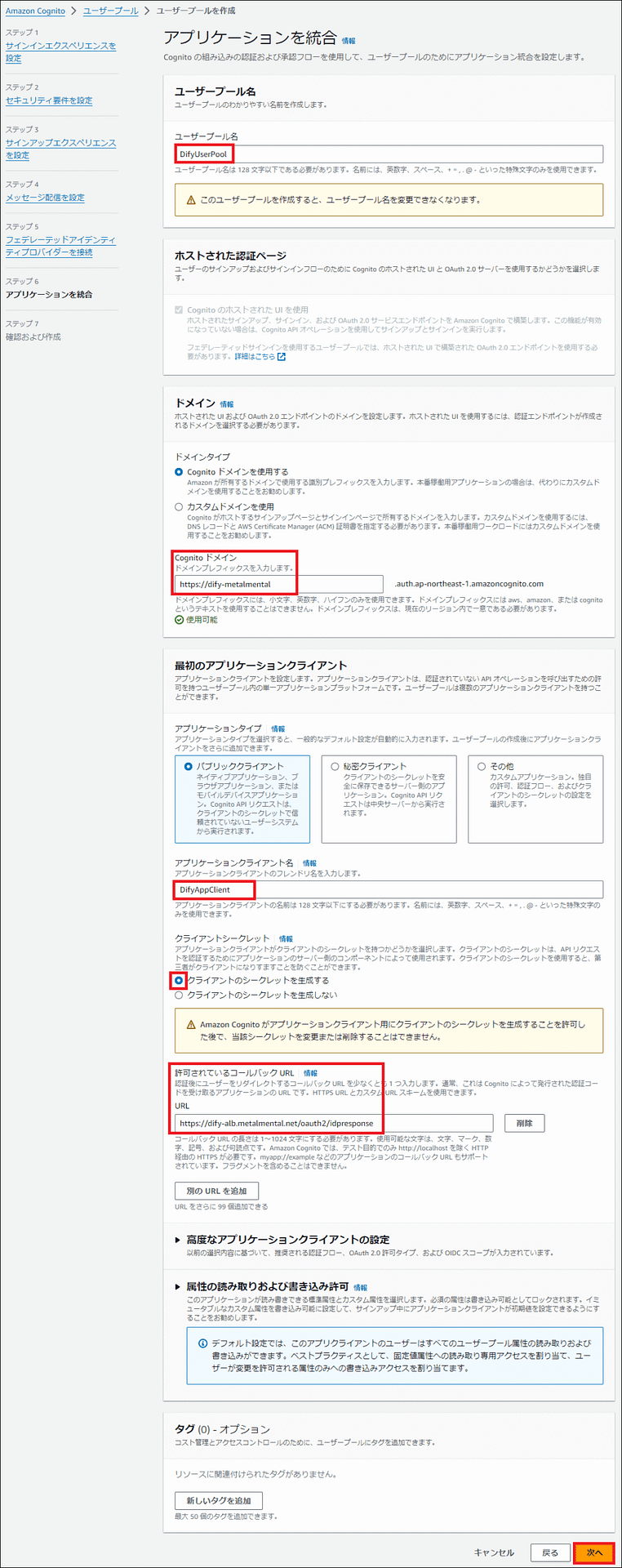Click 情報 link beside ドメイン heading
622x1568 pixels.
coord(226,404)
